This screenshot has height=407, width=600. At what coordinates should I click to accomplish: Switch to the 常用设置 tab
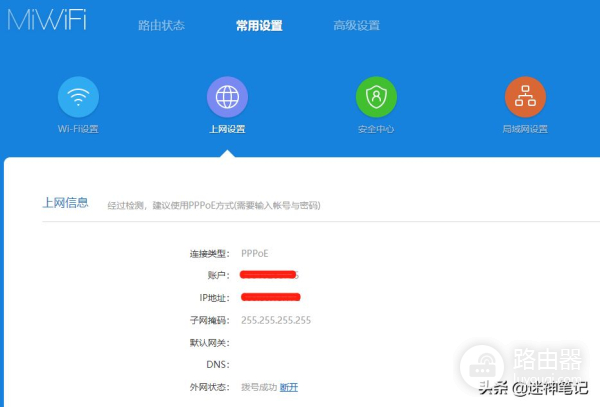[259, 25]
